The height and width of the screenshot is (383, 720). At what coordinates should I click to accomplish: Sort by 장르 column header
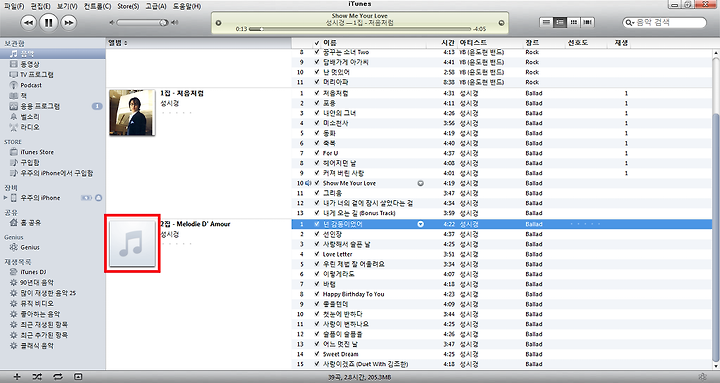click(544, 43)
